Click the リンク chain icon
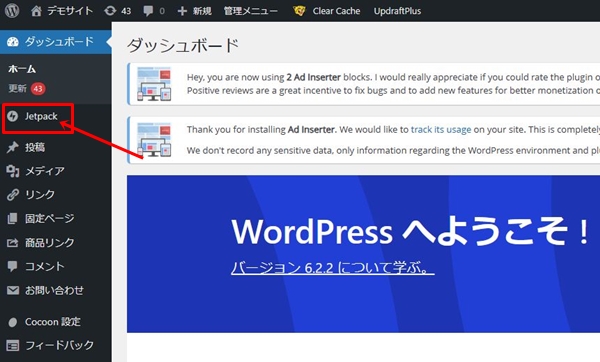 (x=13, y=194)
